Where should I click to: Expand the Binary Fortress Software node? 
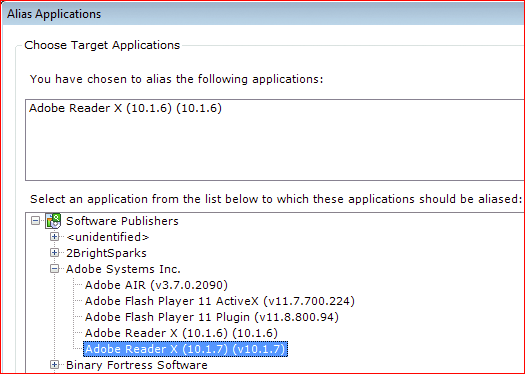click(x=54, y=365)
